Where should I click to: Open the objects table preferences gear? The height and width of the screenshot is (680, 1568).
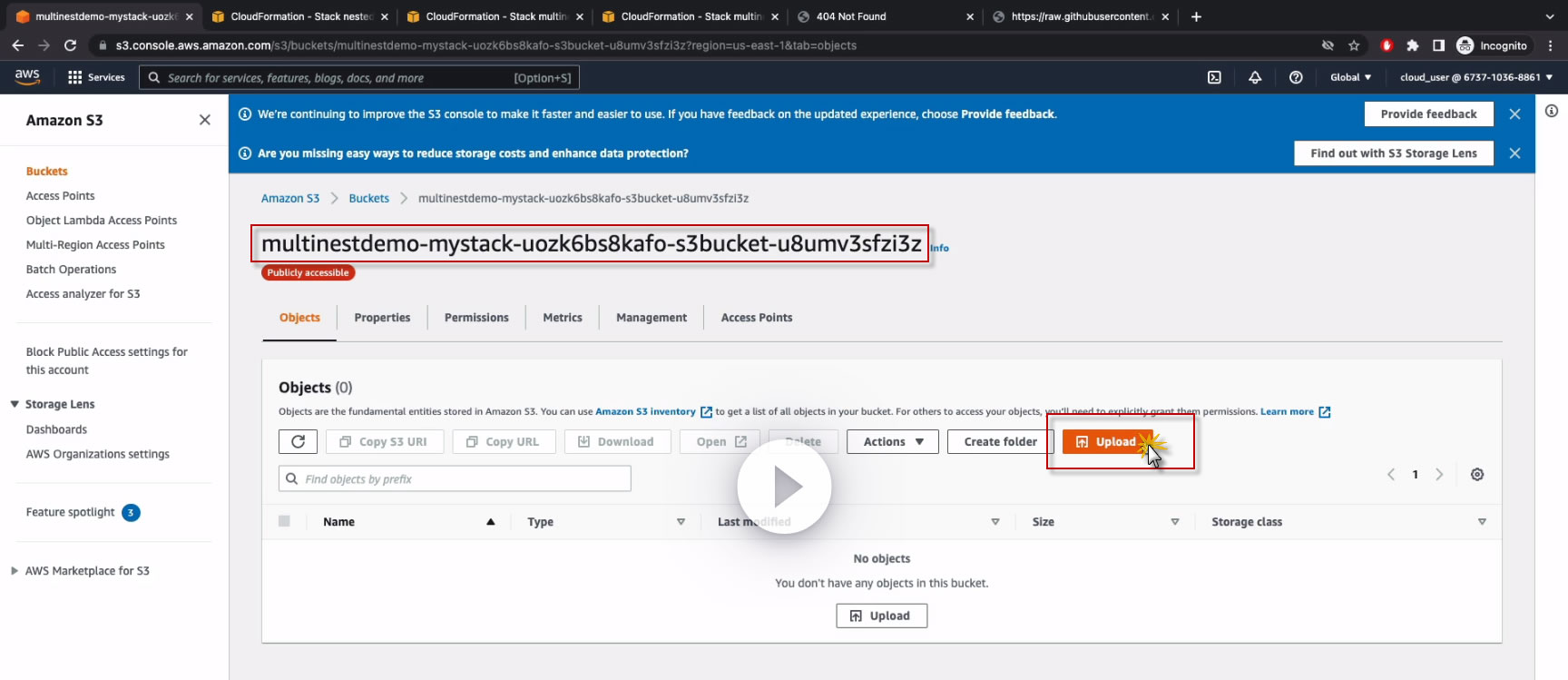tap(1477, 475)
